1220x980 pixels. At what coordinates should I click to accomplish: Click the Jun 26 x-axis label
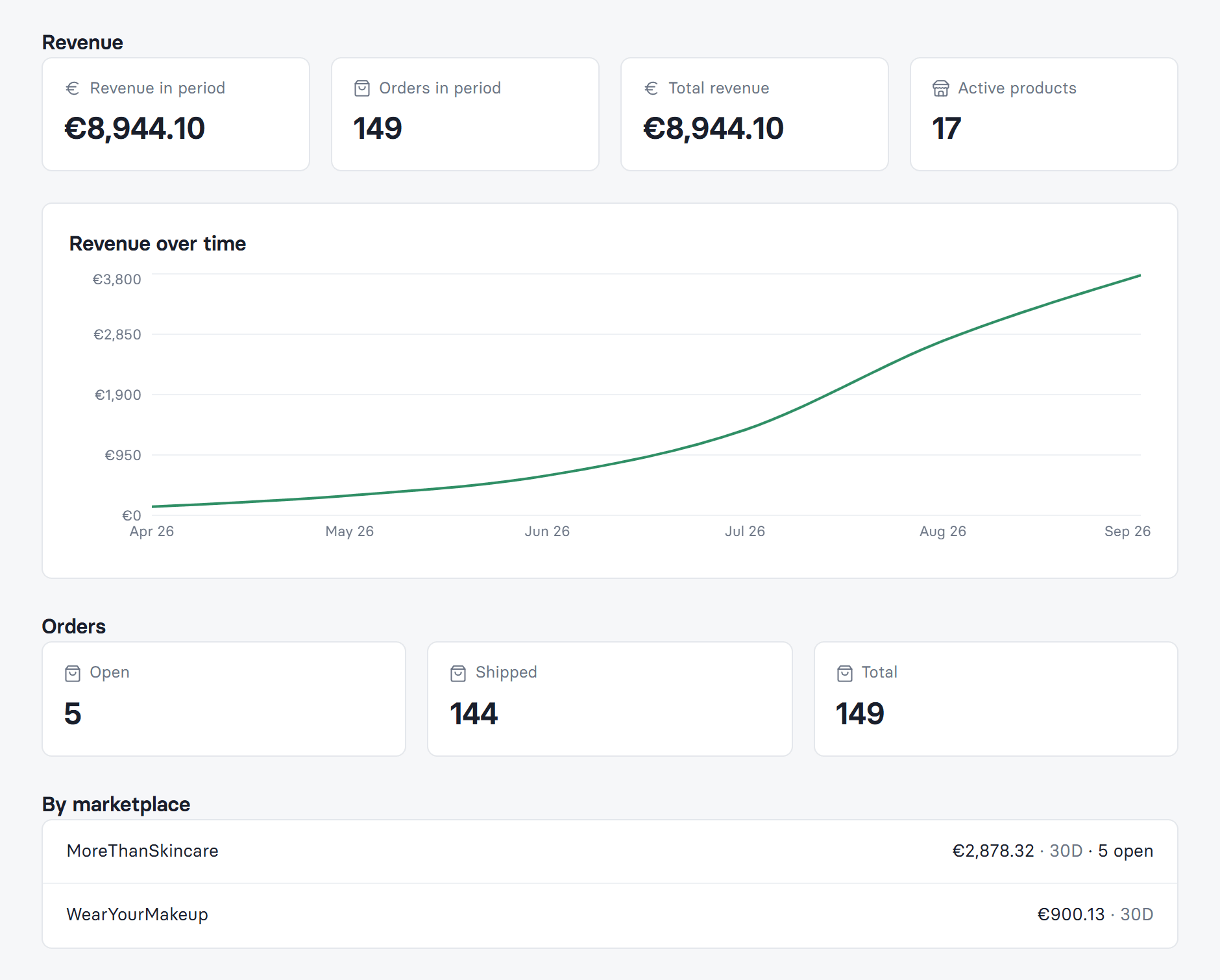click(547, 532)
